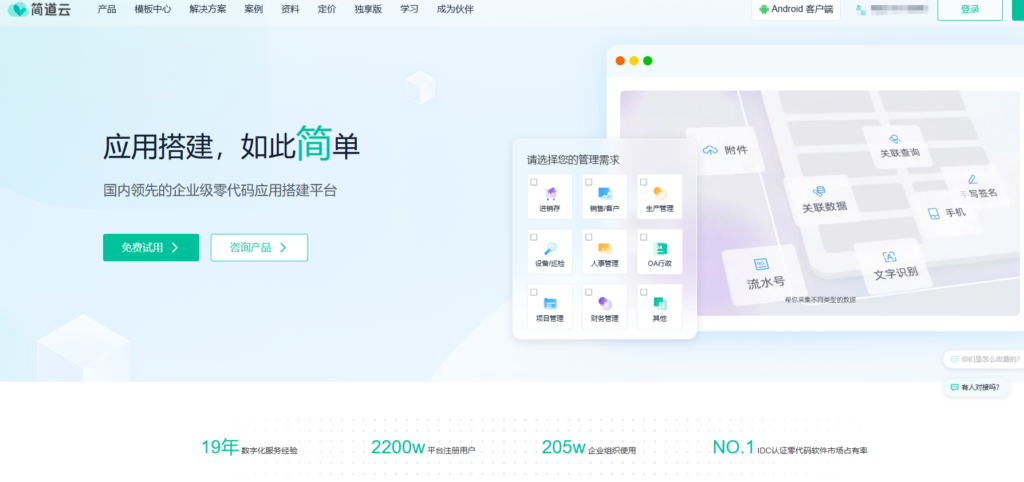Screen dimensions: 1024x482
Task: Check the 人事管理 checkbox
Action: click(588, 237)
